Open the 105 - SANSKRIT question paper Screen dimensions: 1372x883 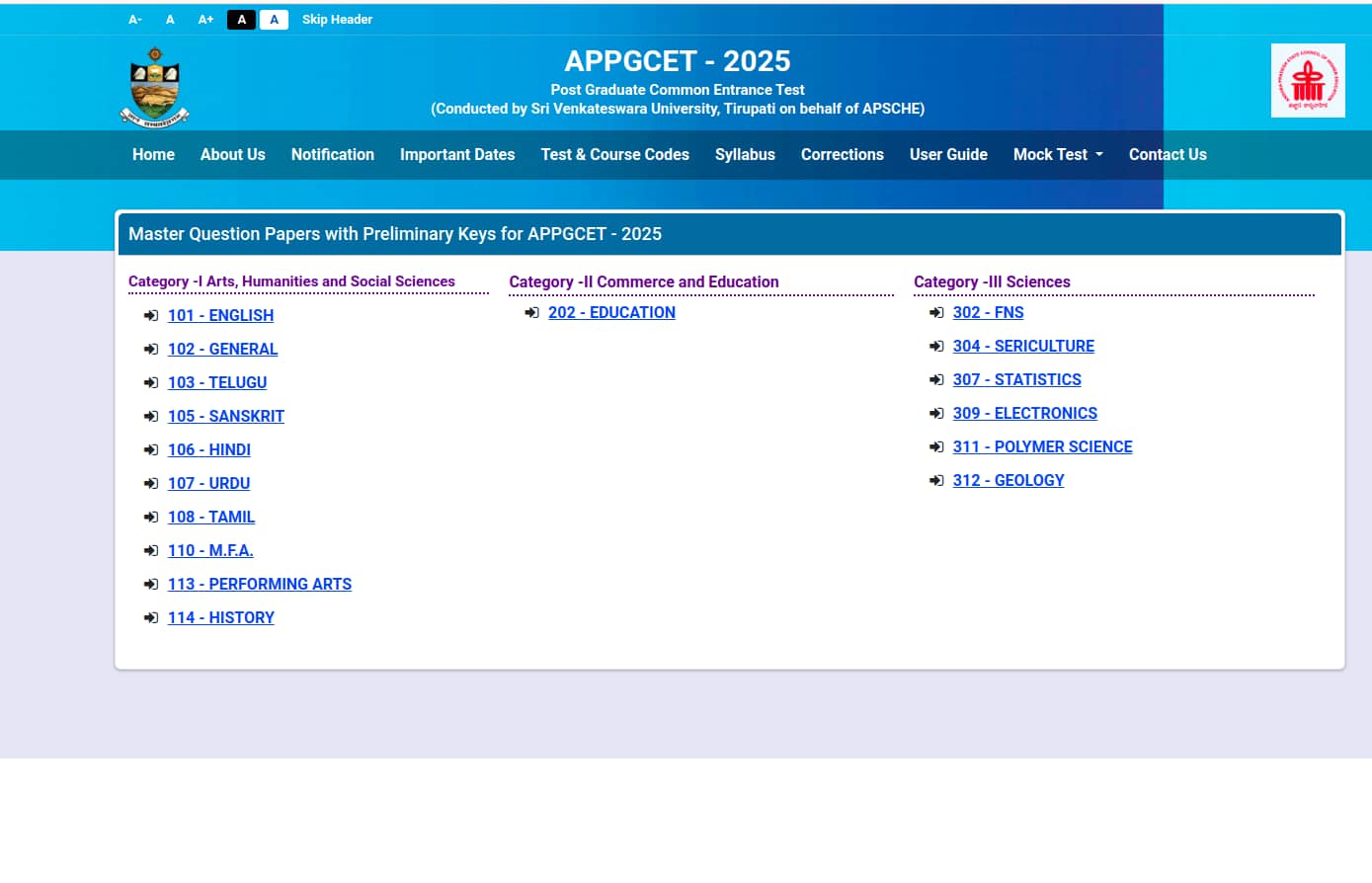point(226,417)
